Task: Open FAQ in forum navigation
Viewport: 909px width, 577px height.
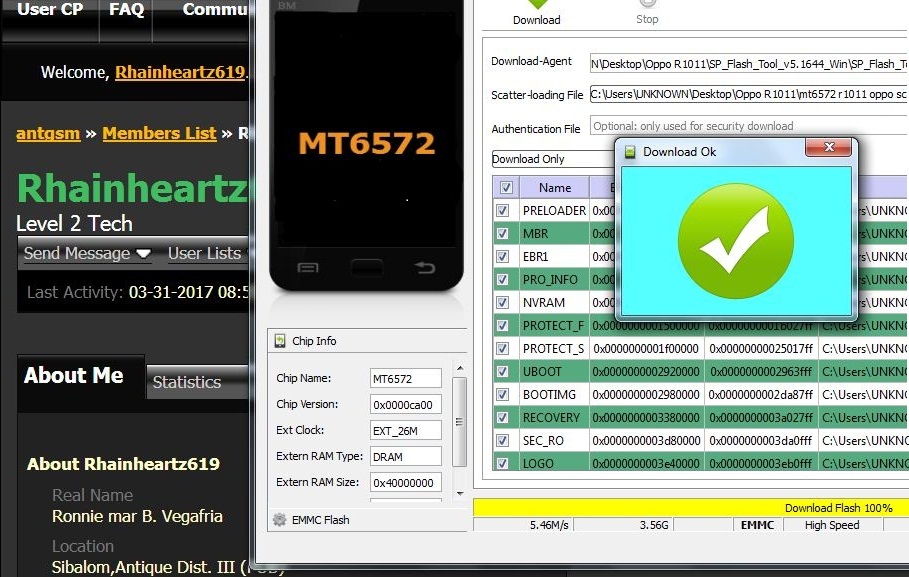Action: [x=126, y=10]
